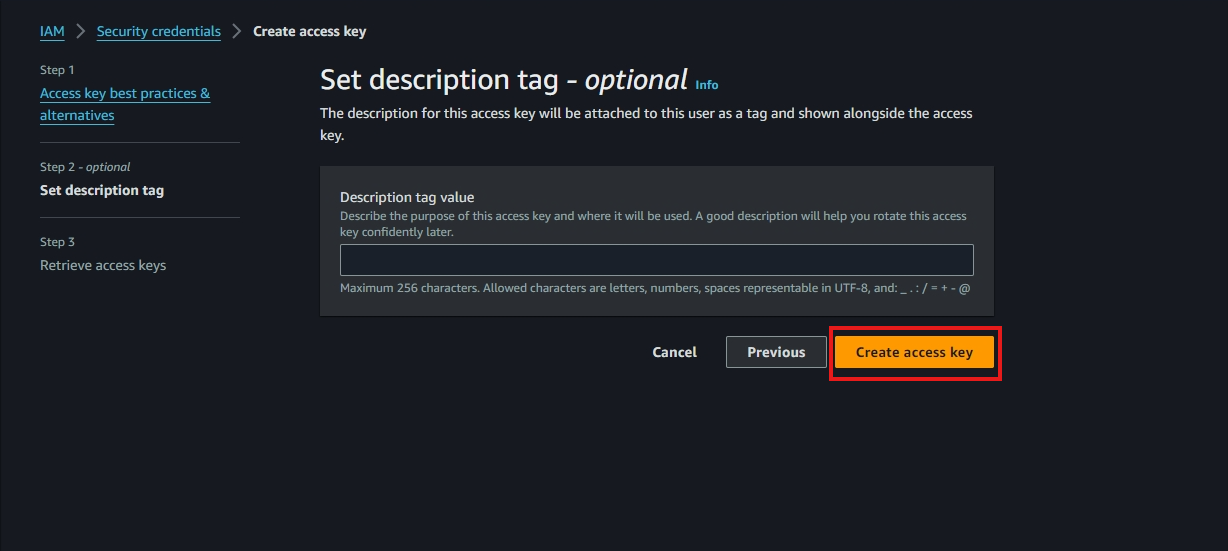The height and width of the screenshot is (551, 1228).
Task: Choose the Retrieve access keys step
Action: 103,265
